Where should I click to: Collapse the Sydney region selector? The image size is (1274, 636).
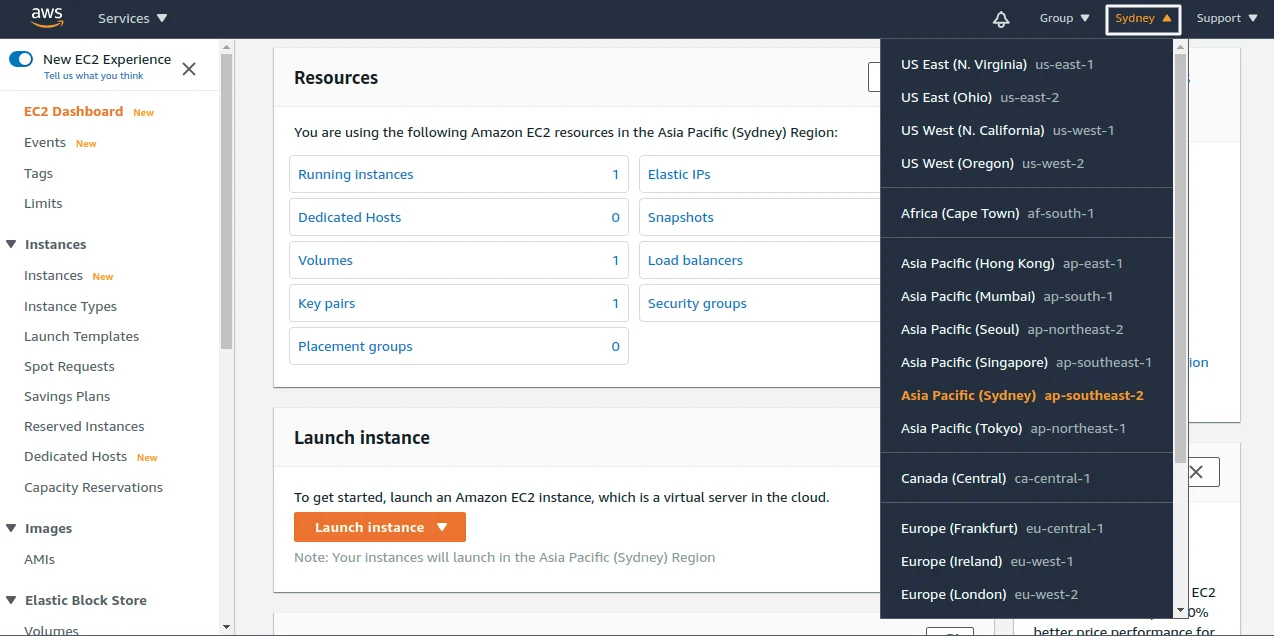coord(1143,19)
